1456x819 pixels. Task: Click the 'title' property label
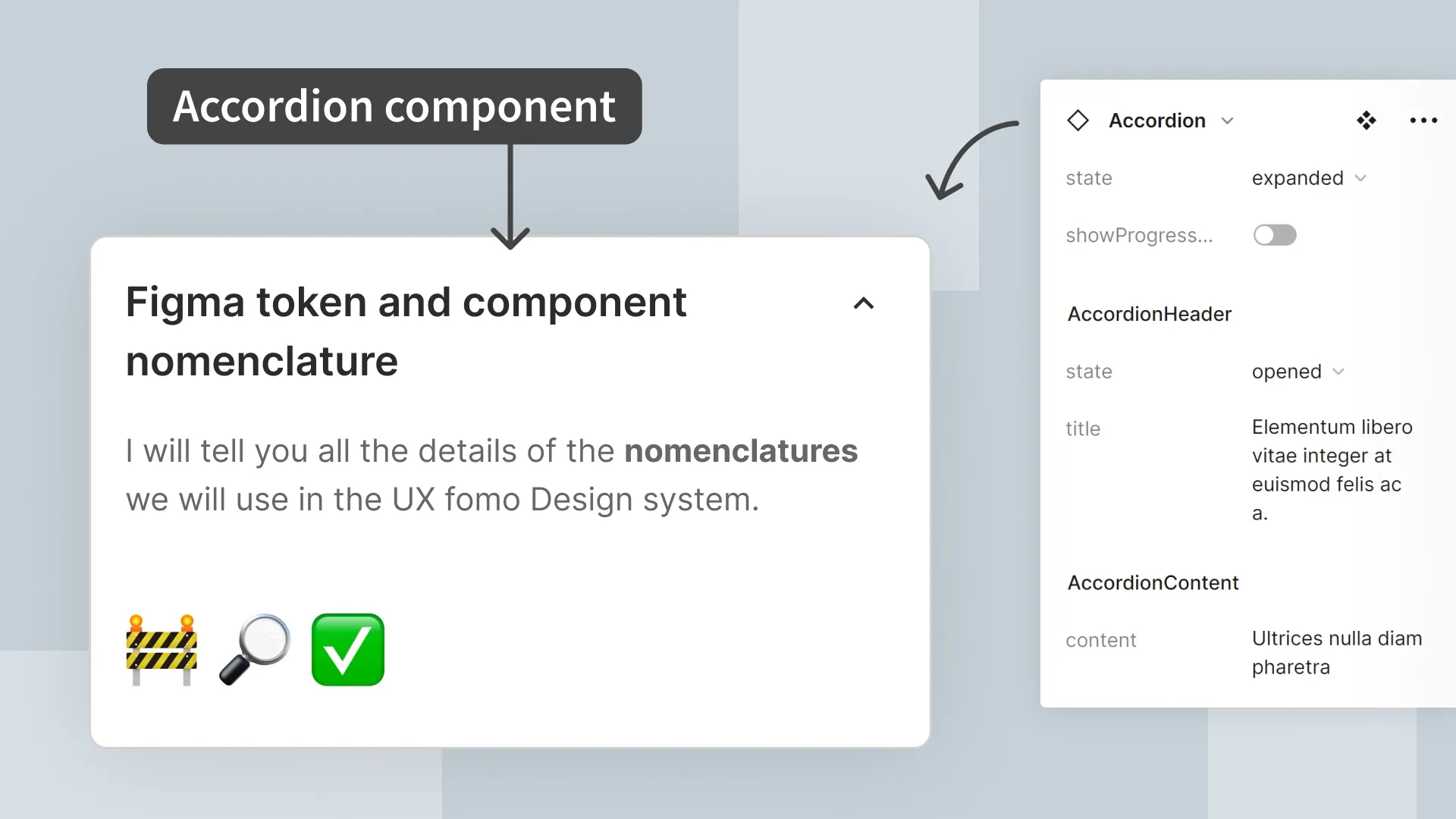1082,429
